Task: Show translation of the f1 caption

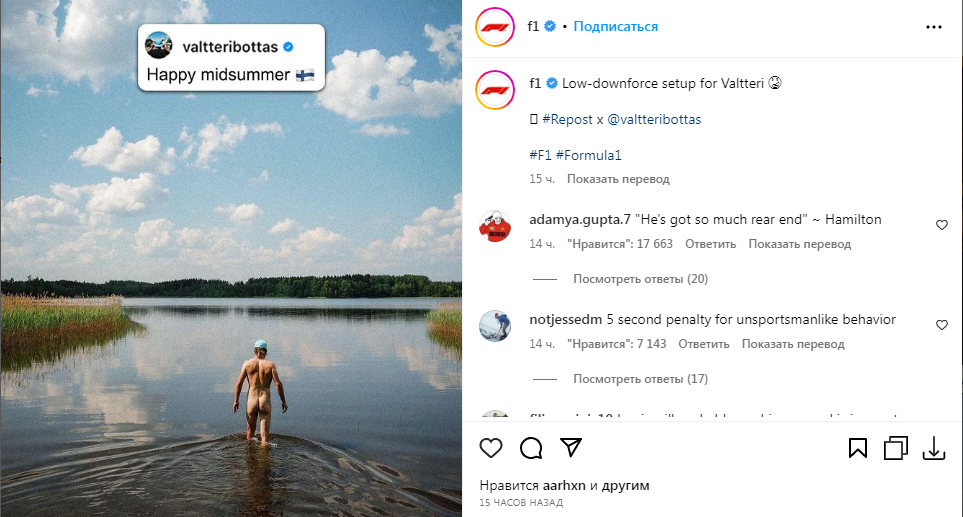Action: tap(618, 179)
